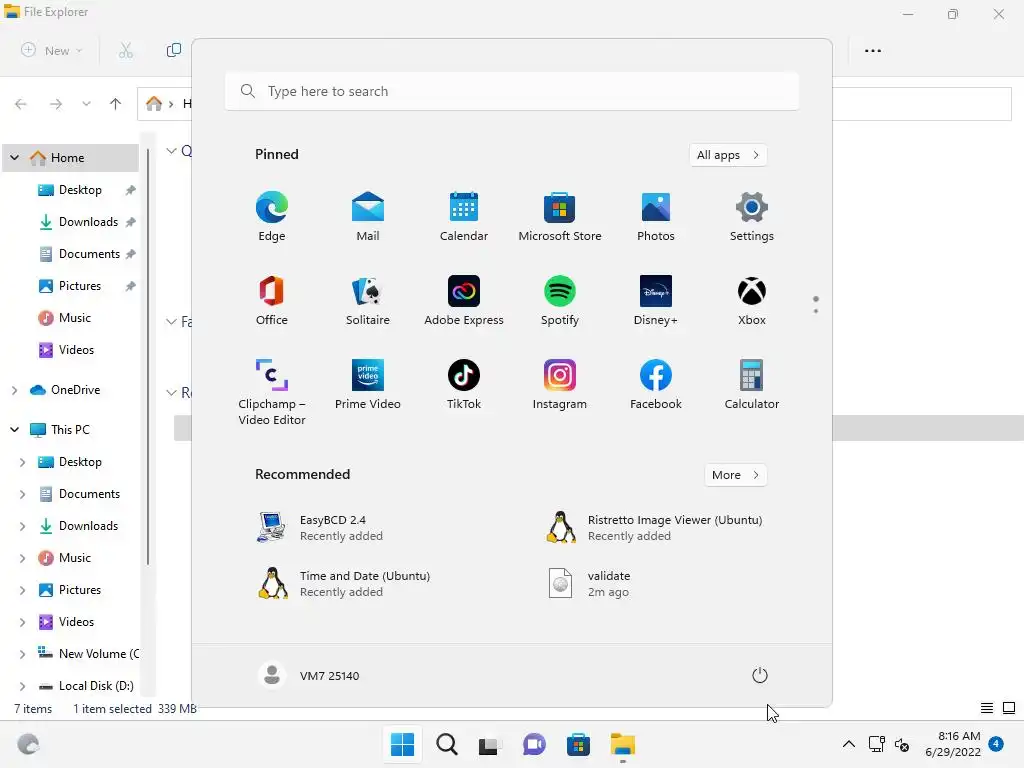Viewport: 1024px width, 768px height.
Task: Expand Documents under This PC
Action: [x=22, y=494]
